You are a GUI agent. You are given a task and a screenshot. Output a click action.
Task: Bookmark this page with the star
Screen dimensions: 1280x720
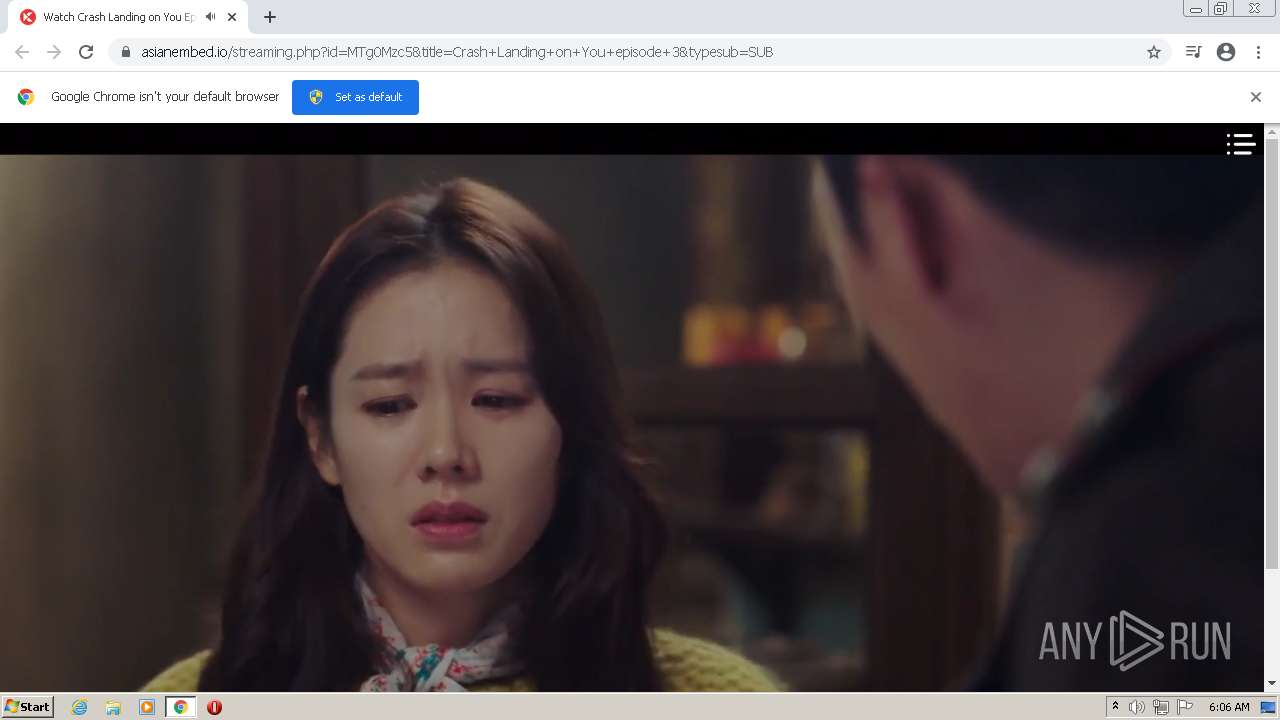click(x=1154, y=52)
